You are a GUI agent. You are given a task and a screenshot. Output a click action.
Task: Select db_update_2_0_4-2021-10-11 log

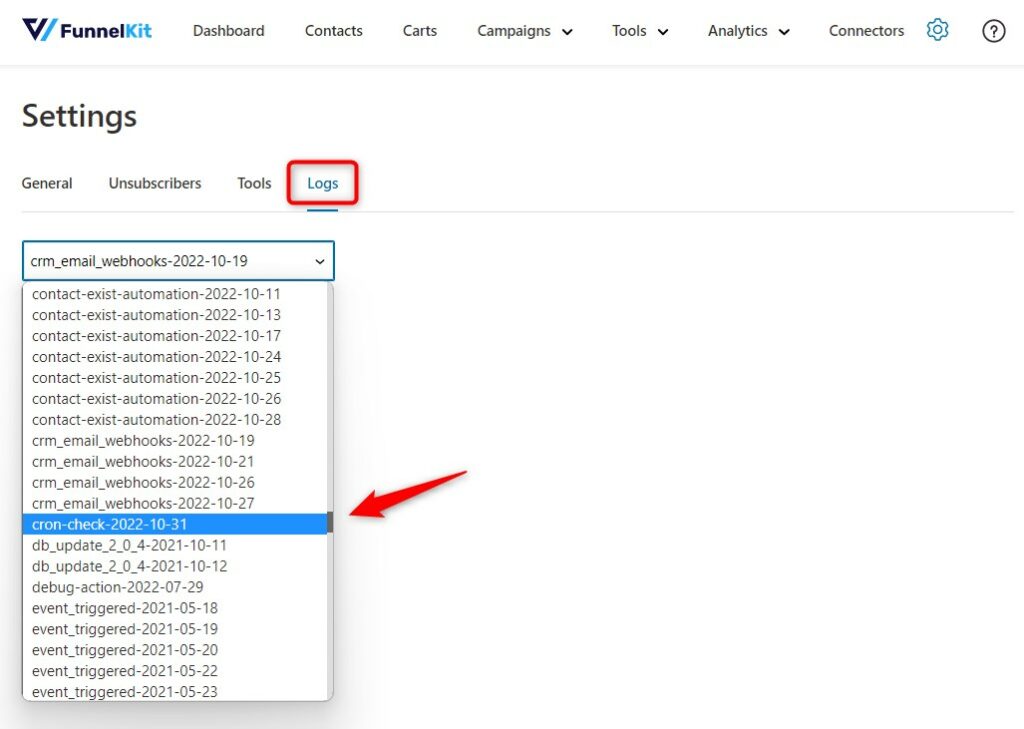(174, 545)
